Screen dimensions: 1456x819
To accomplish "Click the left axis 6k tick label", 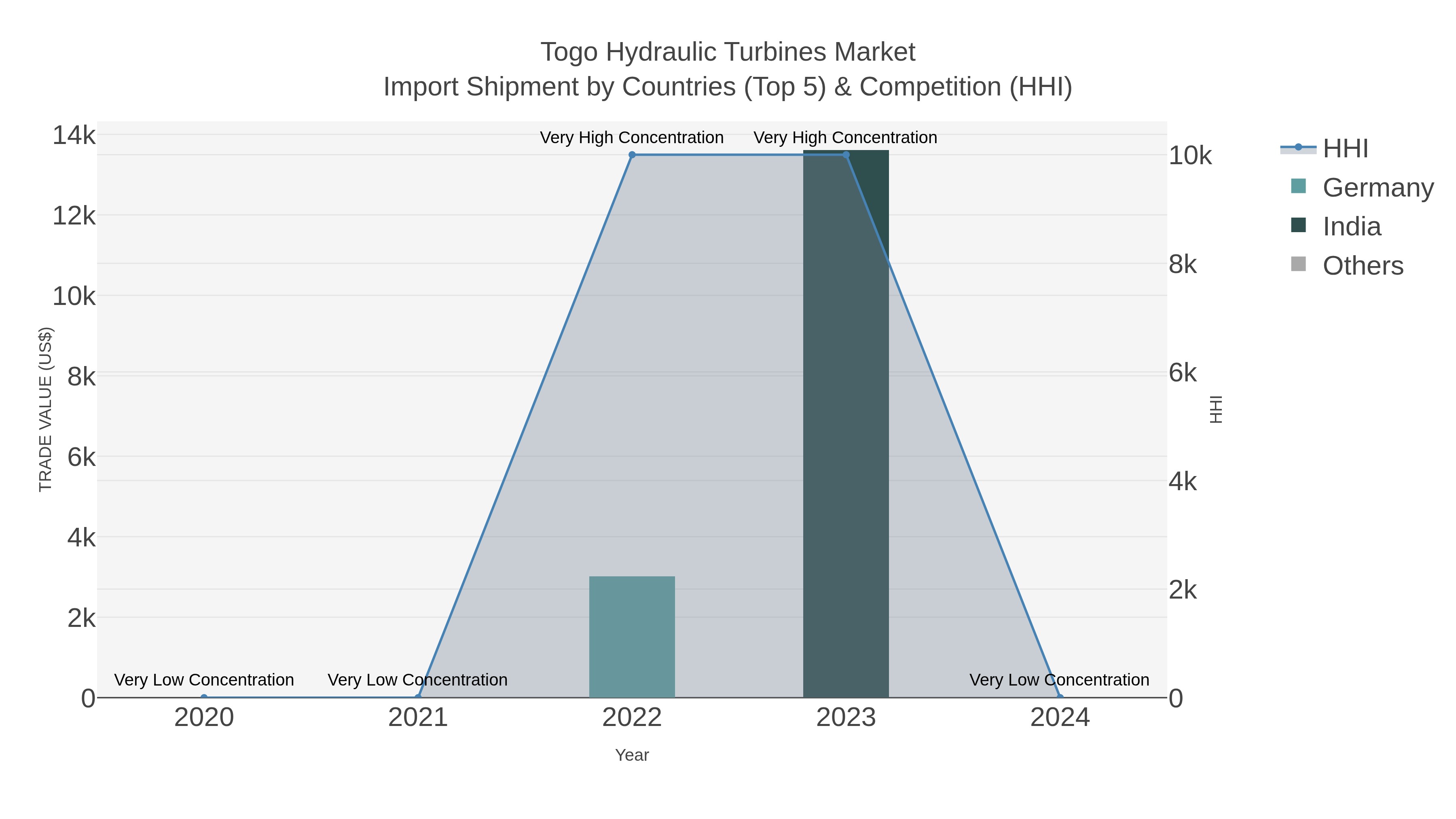I will (82, 457).
